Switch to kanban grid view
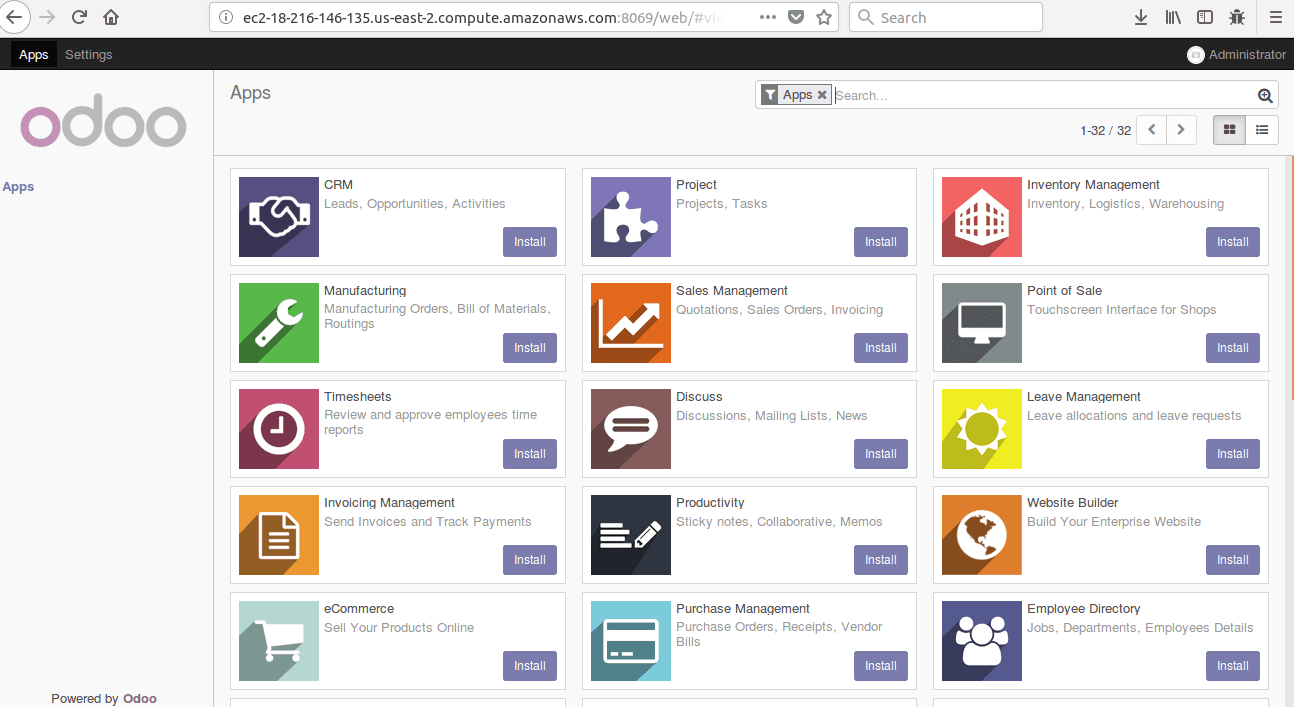This screenshot has height=707, width=1294. (x=1229, y=130)
